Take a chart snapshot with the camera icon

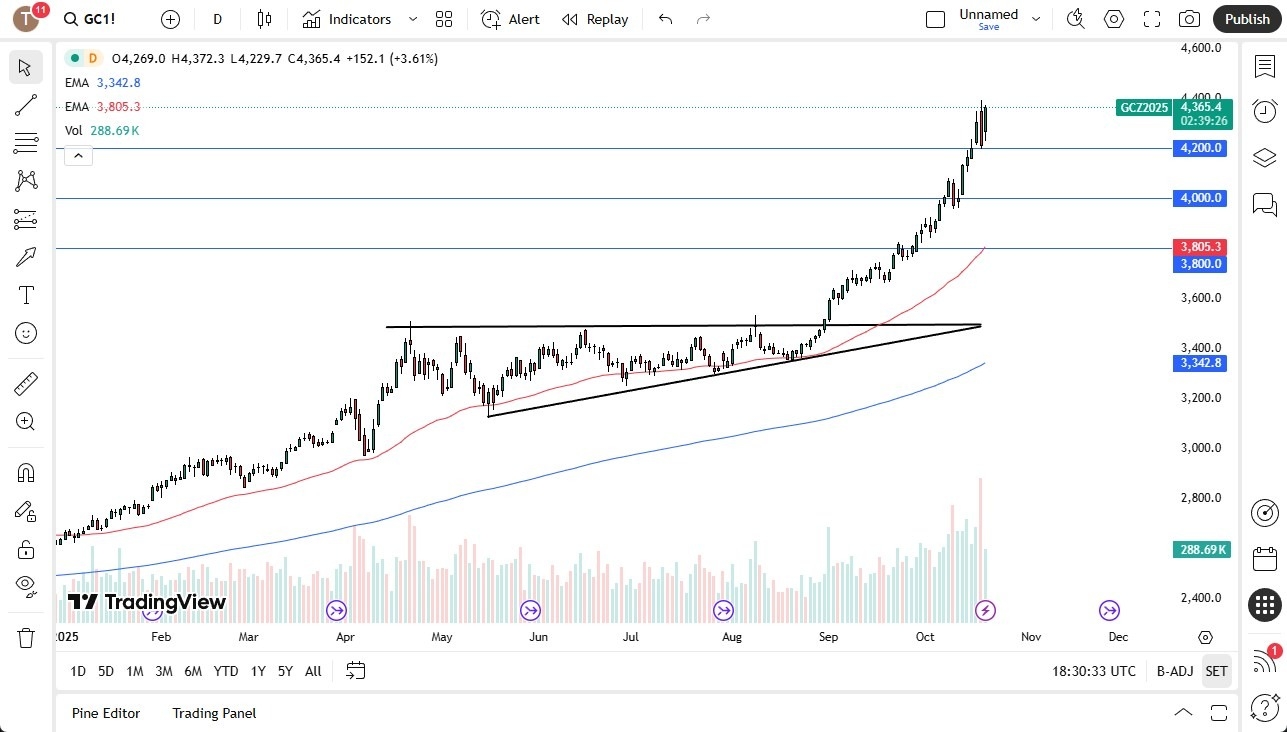(1188, 18)
